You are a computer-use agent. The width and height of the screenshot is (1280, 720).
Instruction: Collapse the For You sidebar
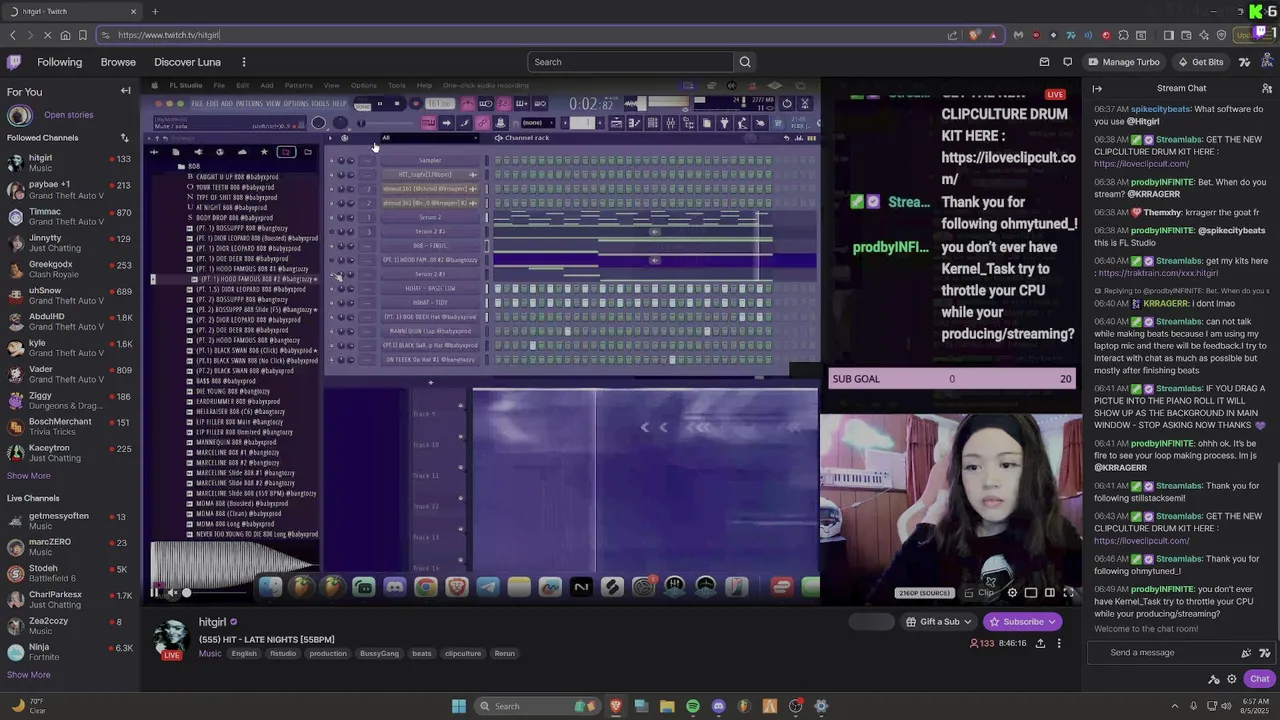click(126, 91)
